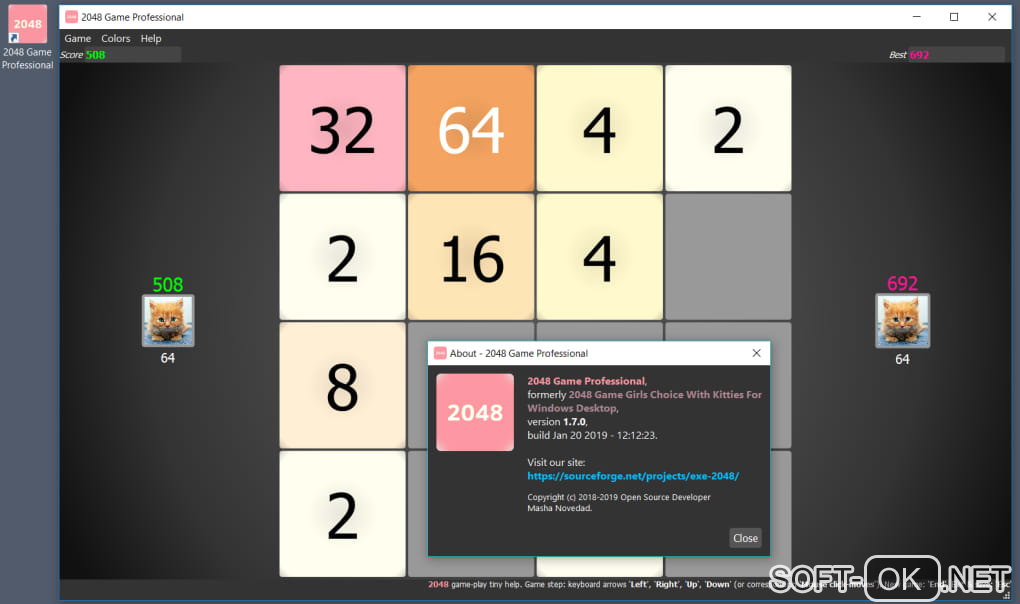The image size is (1020, 604).
Task: Click the orange 64 tile
Action: pos(471,128)
